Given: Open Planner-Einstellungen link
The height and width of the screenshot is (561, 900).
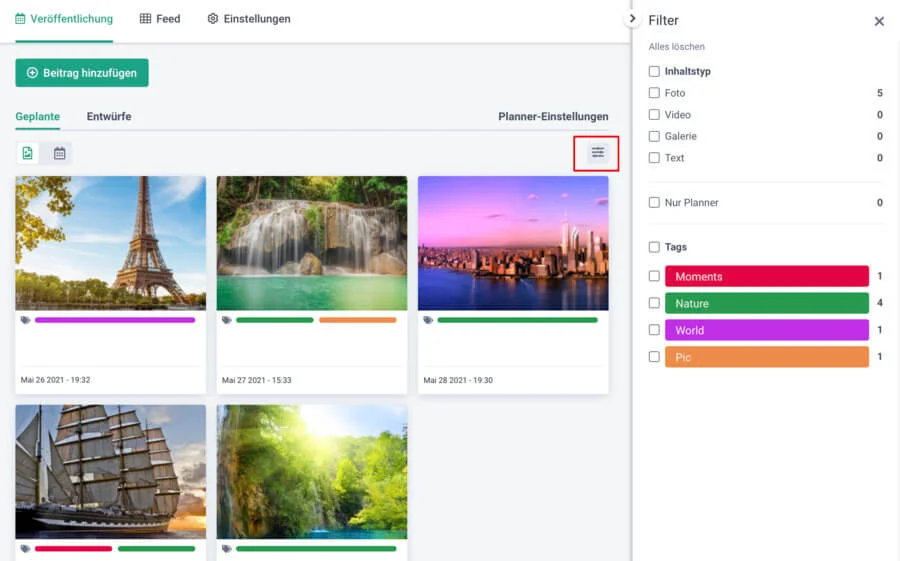Looking at the screenshot, I should (553, 117).
